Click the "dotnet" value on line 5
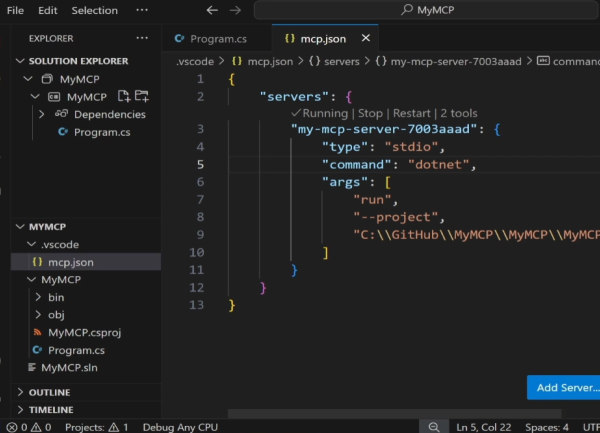This screenshot has width=600, height=433. click(439, 164)
